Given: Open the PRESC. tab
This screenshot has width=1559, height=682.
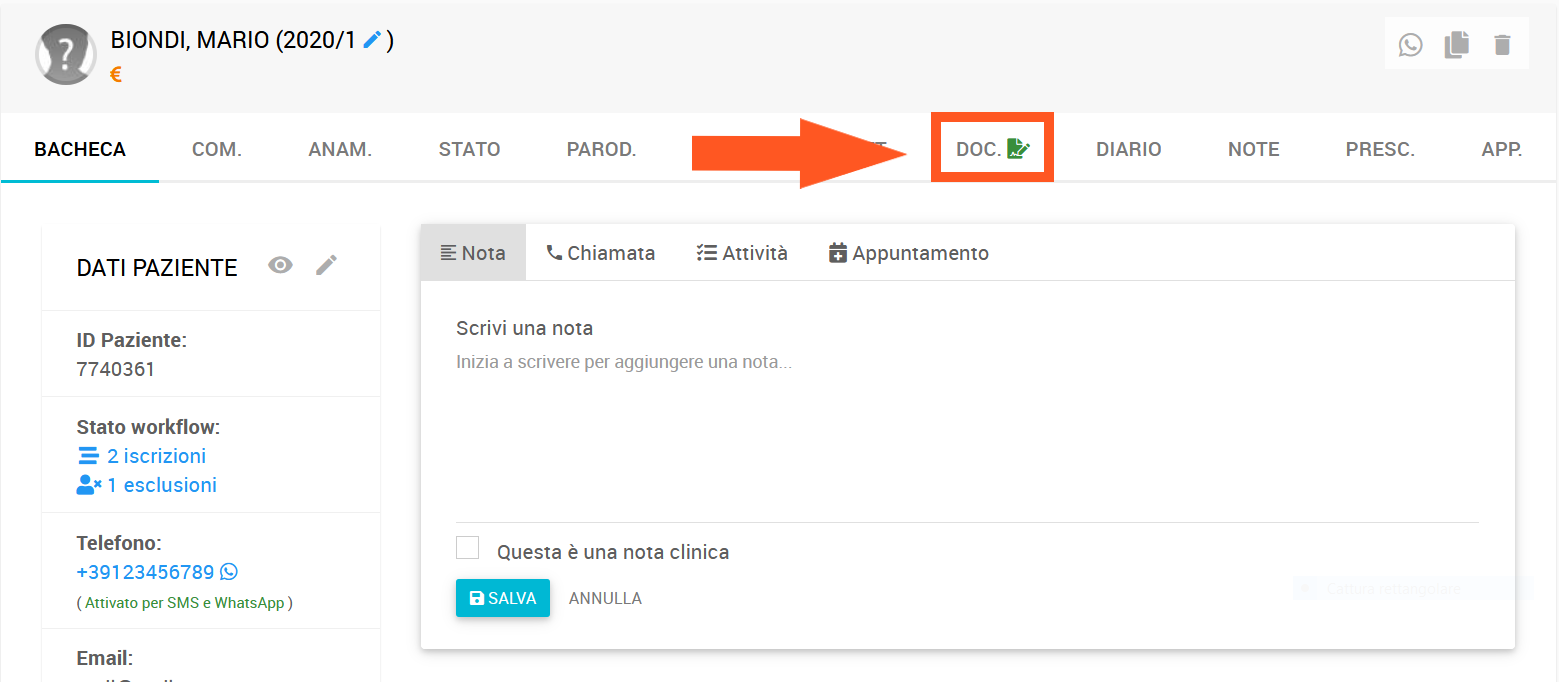Looking at the screenshot, I should coord(1380,150).
